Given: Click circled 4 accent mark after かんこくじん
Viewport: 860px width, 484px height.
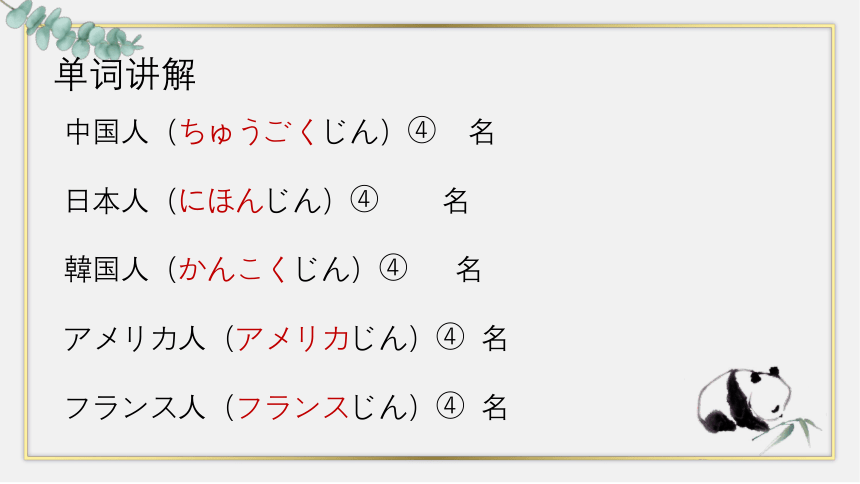Looking at the screenshot, I should point(393,268).
